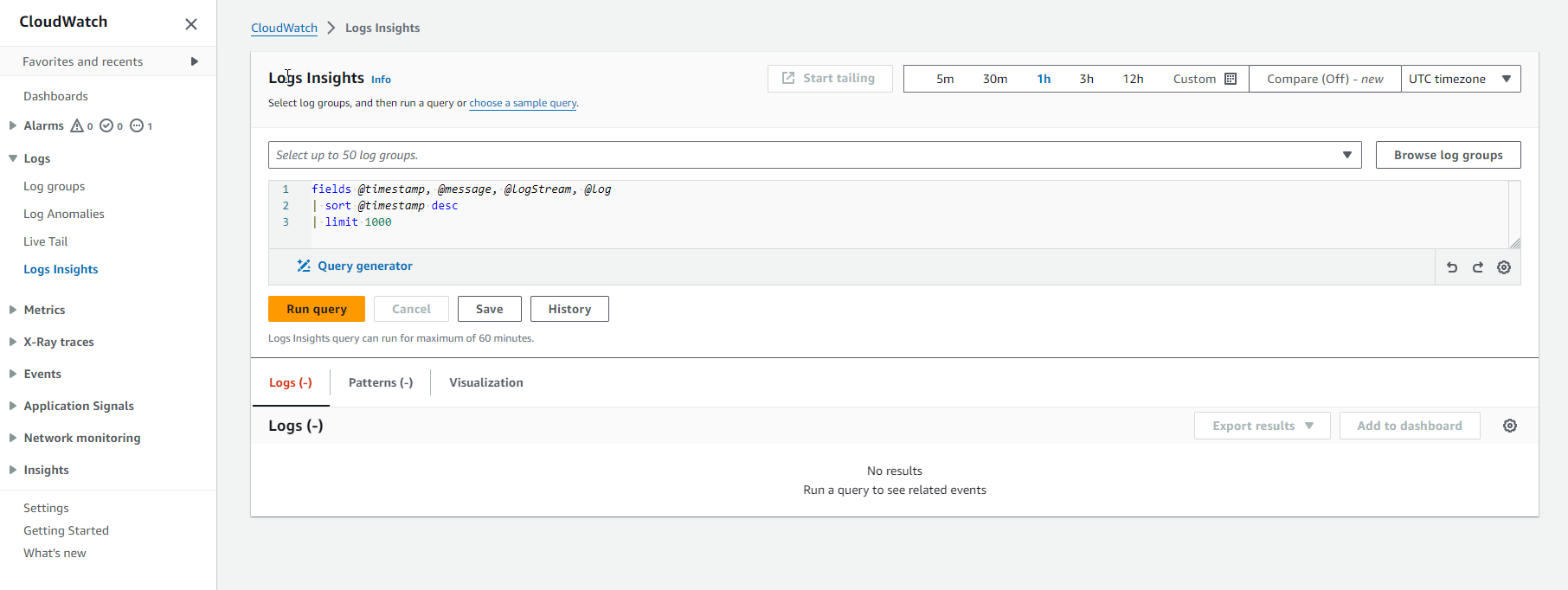Select the 5m time range
The image size is (1568, 590).
tap(945, 79)
